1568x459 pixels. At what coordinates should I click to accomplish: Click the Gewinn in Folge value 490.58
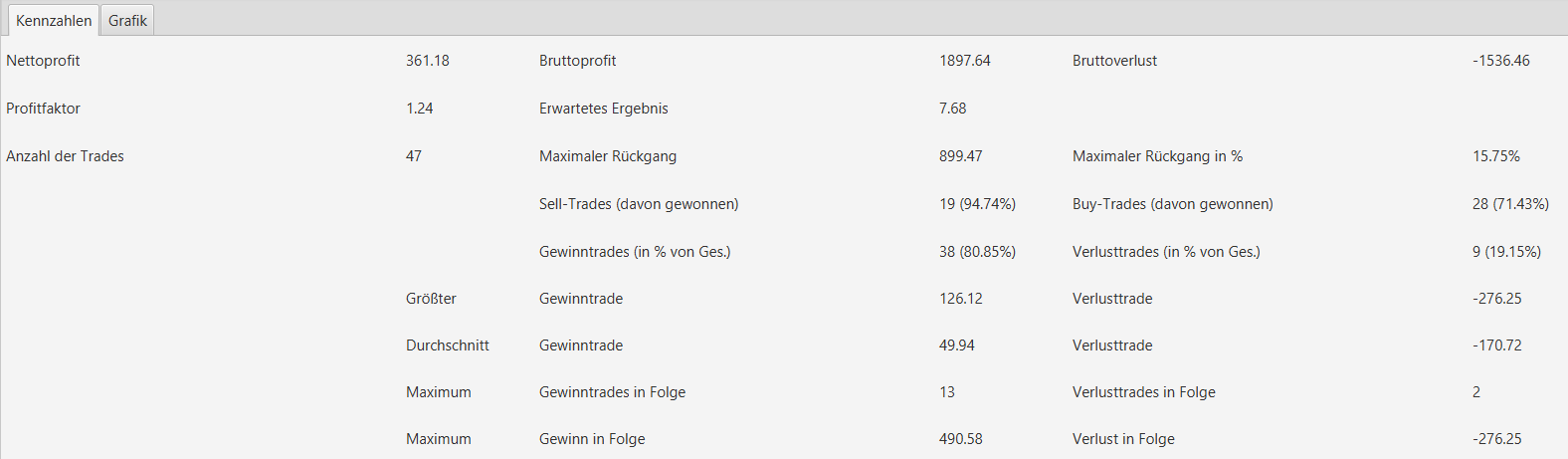[x=961, y=439]
